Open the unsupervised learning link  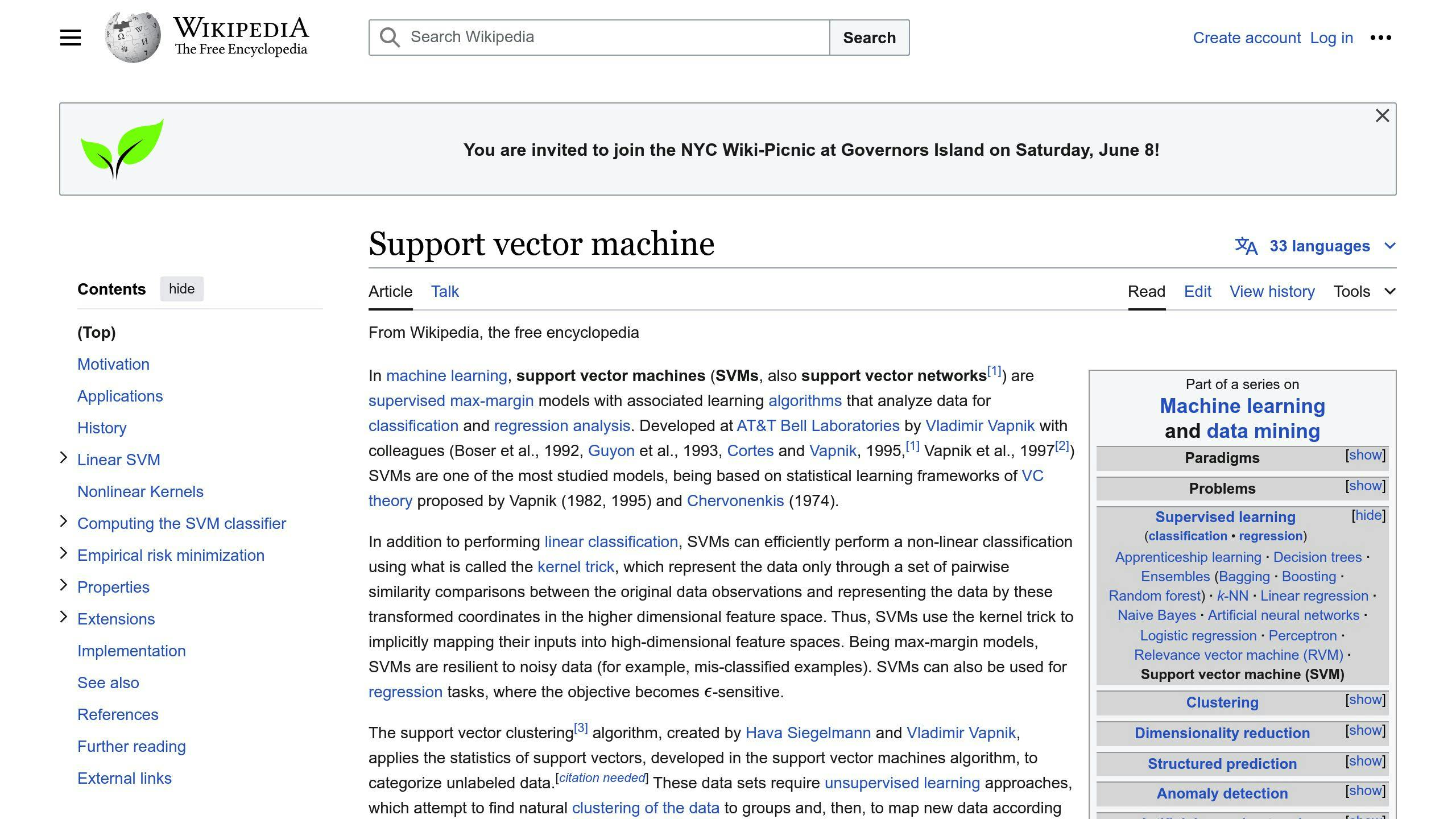pos(902,783)
